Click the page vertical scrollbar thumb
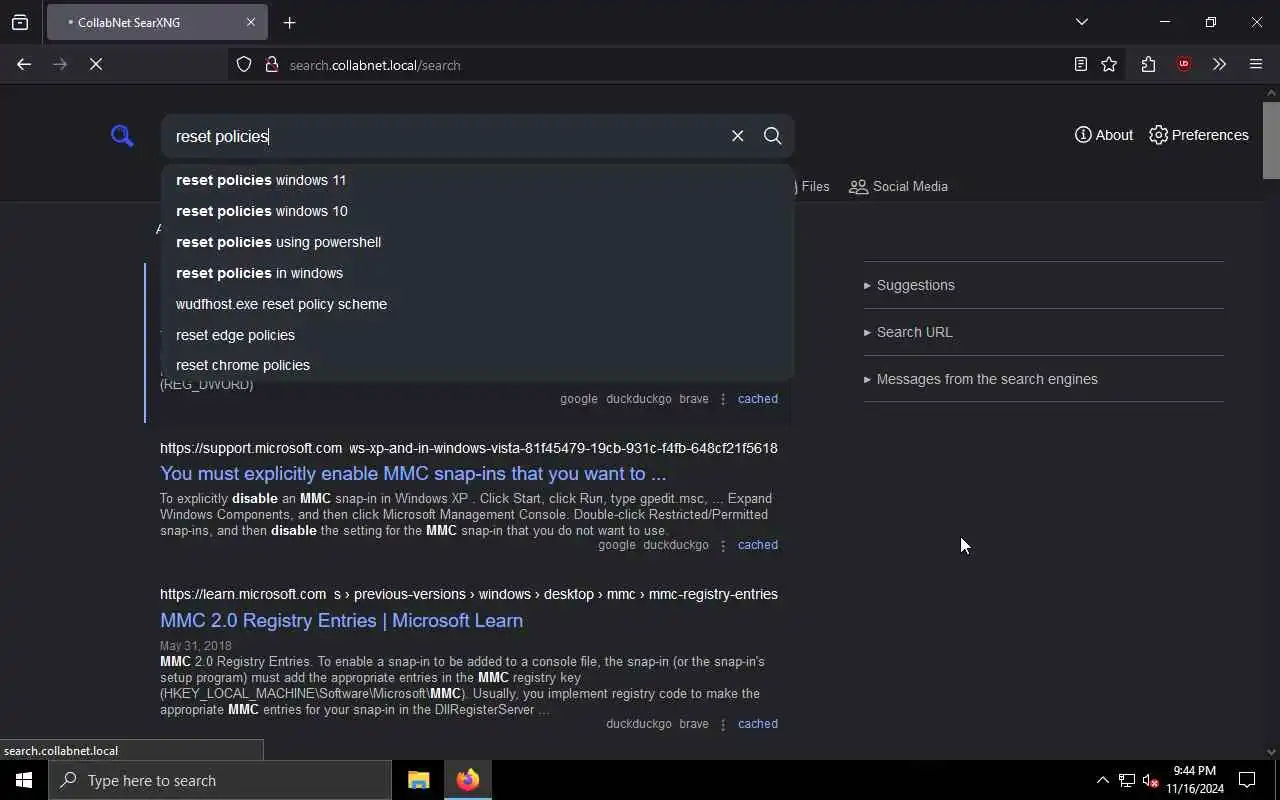This screenshot has height=800, width=1280. pos(1271,139)
